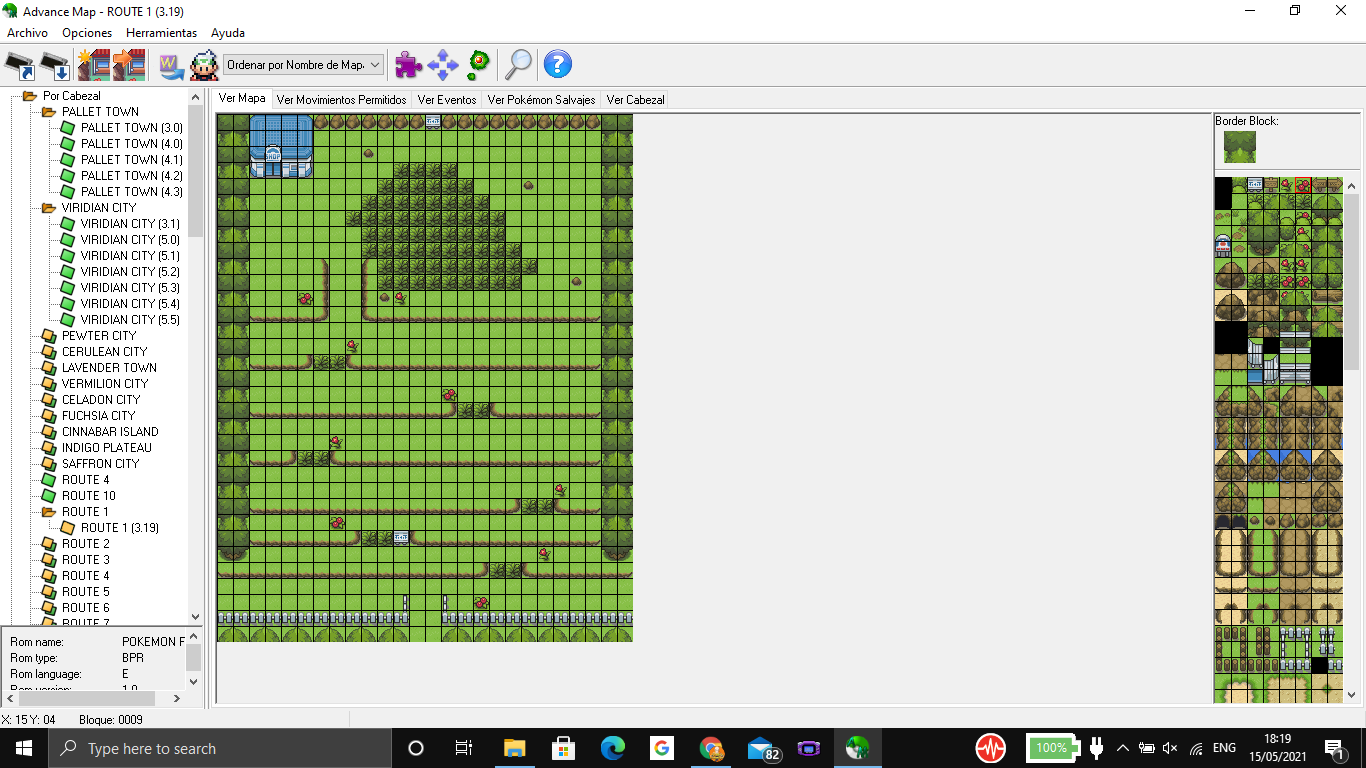
Task: Click the blue four-way arrows icon
Action: (x=443, y=65)
